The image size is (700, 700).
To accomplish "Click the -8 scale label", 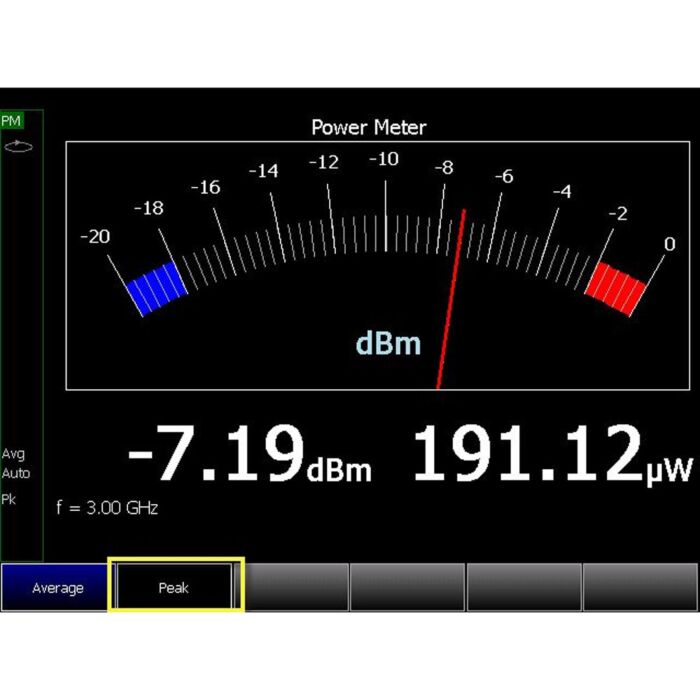I will coord(443,167).
